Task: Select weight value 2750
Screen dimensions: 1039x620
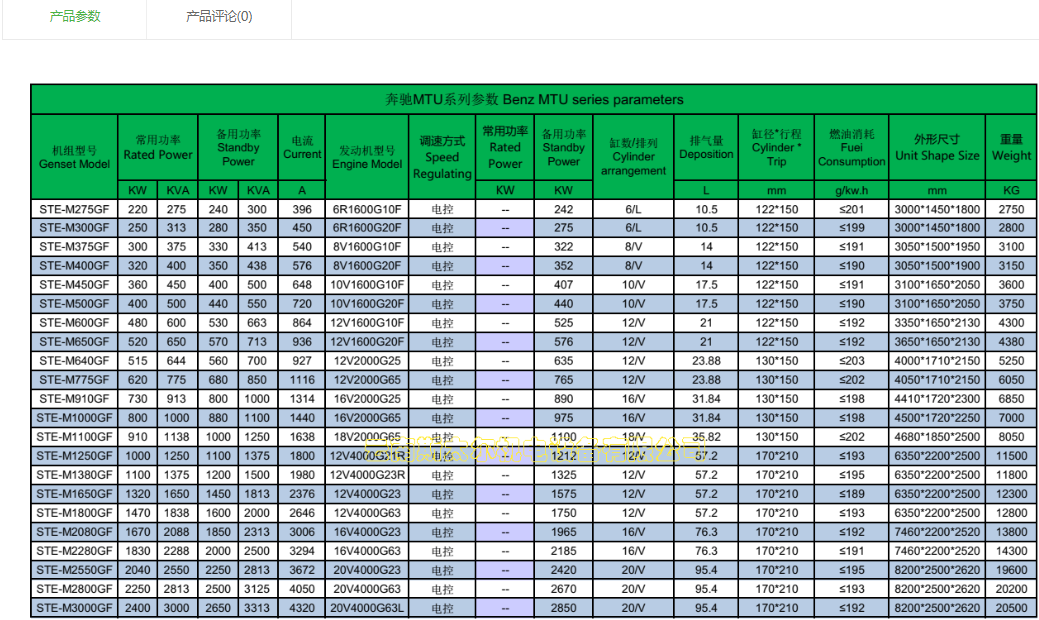Action: pos(1011,209)
